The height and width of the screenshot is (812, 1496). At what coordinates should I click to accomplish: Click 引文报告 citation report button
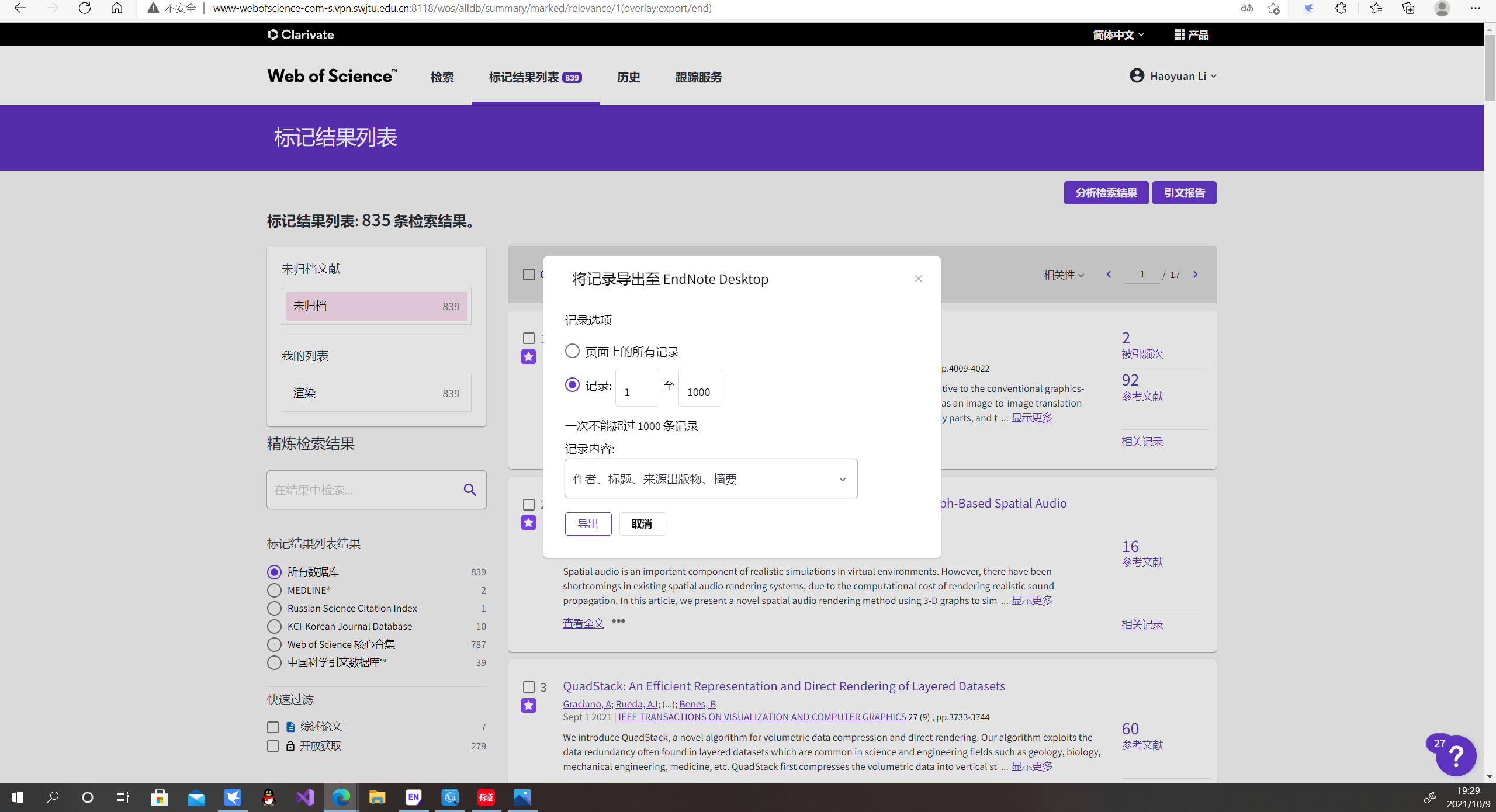[1184, 193]
